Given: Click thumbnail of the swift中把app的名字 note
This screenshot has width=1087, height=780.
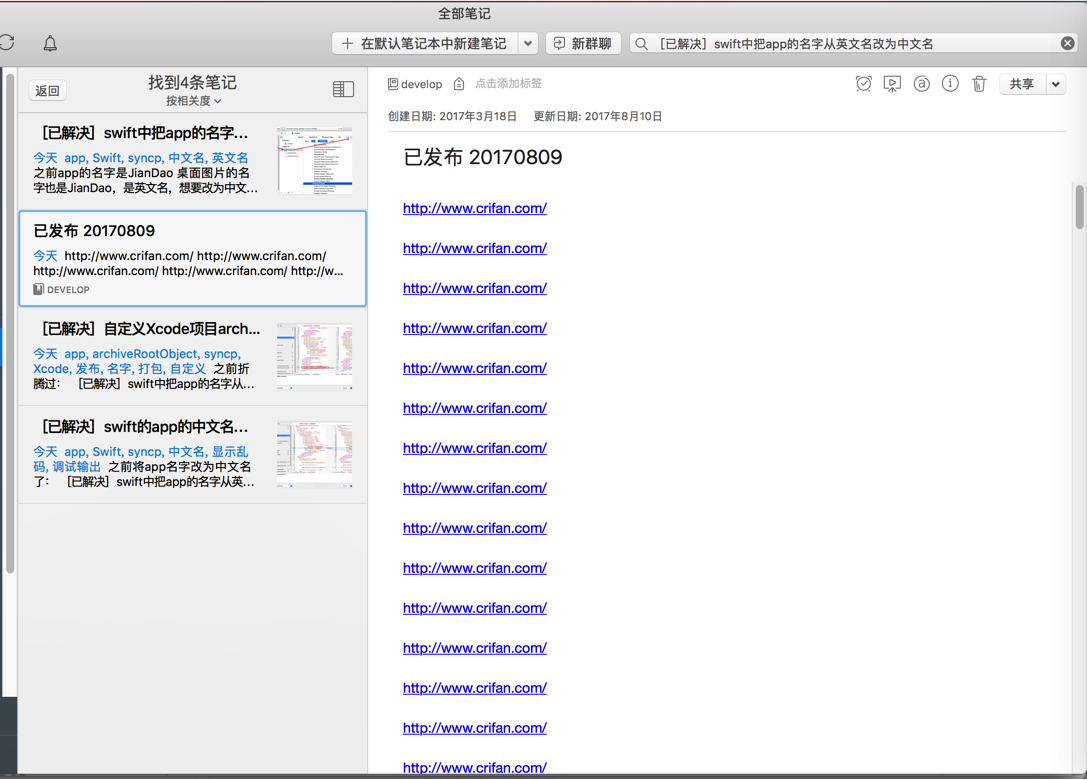Looking at the screenshot, I should pos(315,161).
